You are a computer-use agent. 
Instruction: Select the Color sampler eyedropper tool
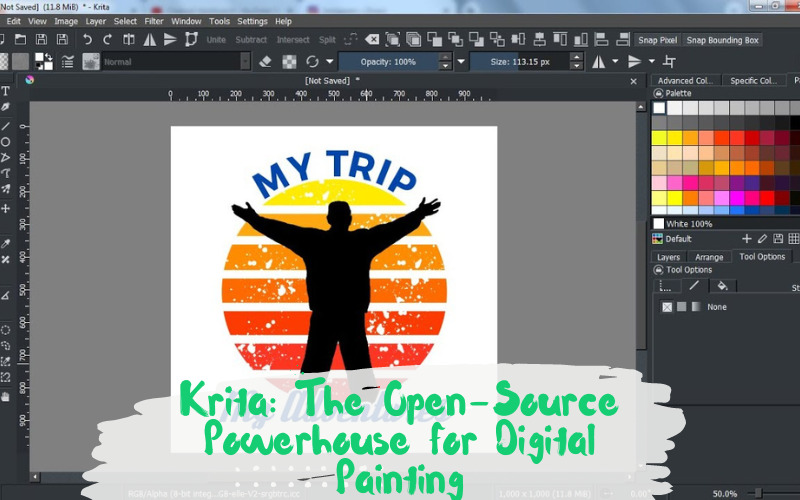tap(6, 243)
